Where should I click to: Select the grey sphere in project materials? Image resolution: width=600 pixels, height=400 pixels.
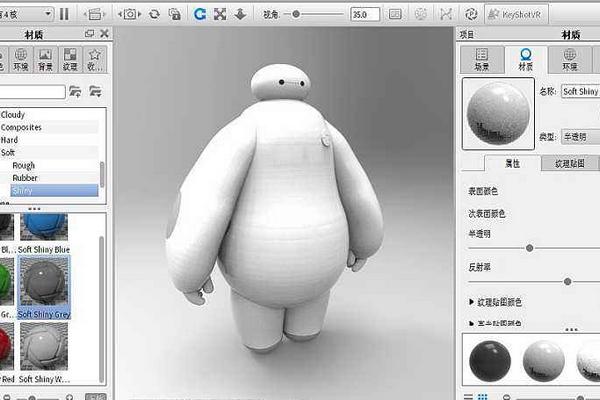543,361
